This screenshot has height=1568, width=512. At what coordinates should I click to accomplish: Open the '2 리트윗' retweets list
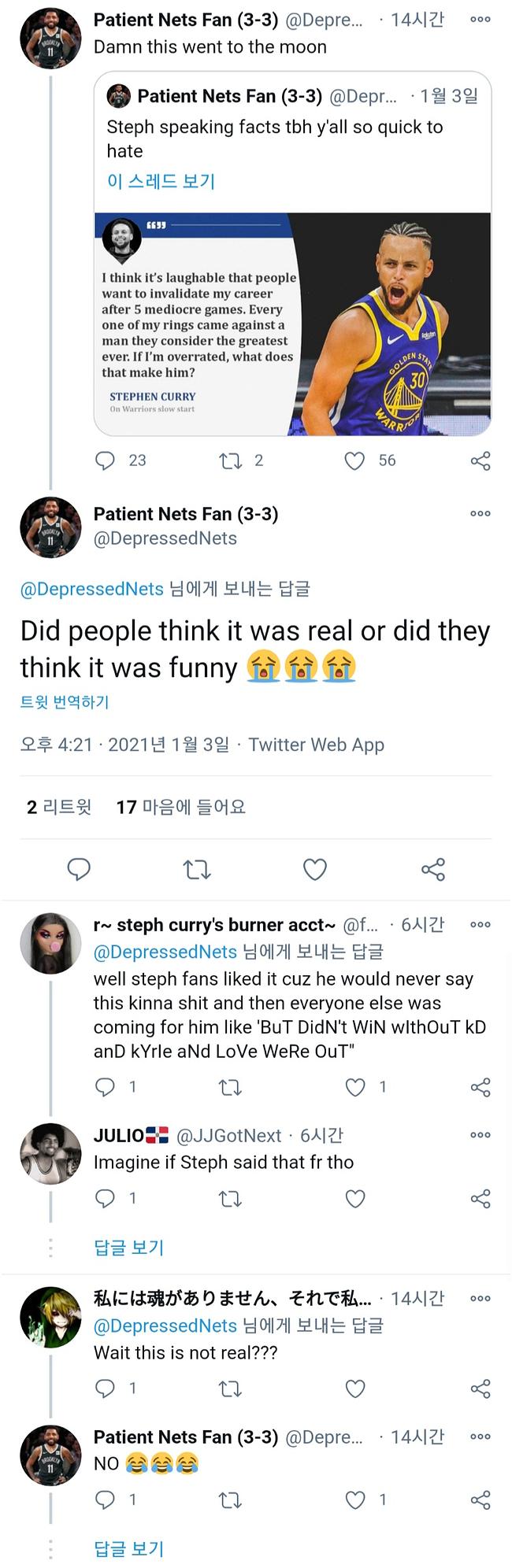pos(59,807)
